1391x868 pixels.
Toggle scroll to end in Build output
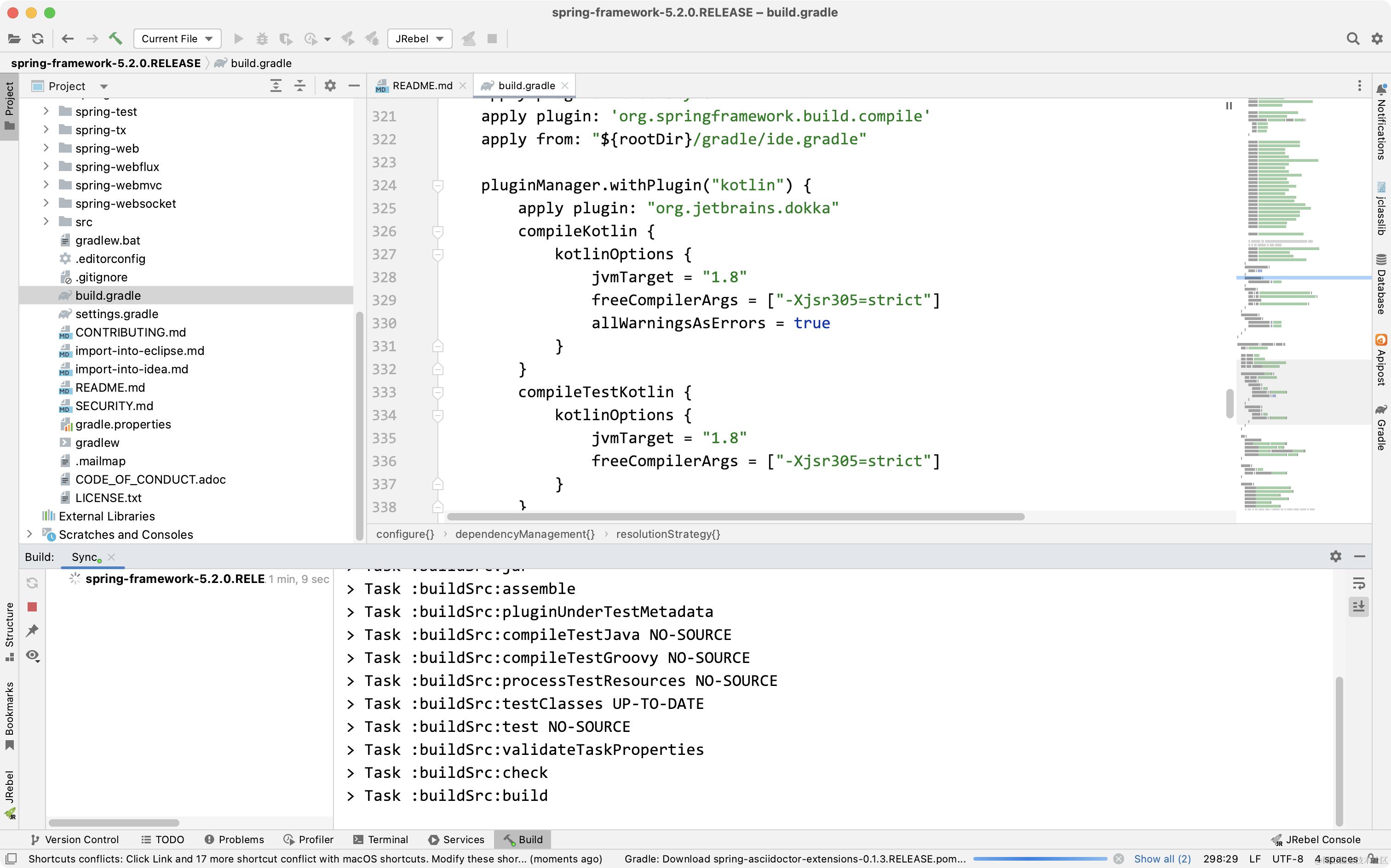[1358, 607]
